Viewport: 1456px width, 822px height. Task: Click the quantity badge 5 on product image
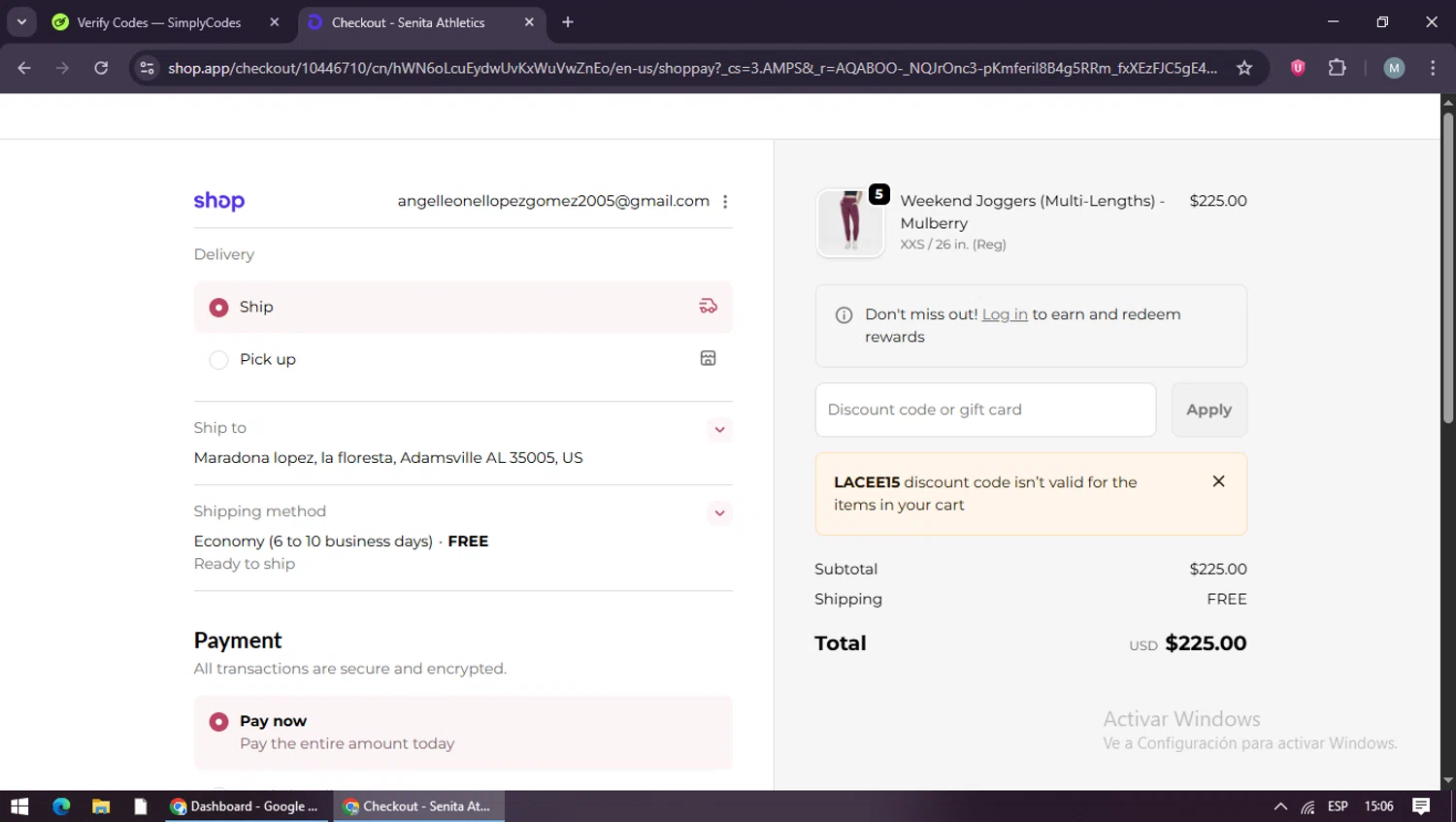[x=878, y=194]
